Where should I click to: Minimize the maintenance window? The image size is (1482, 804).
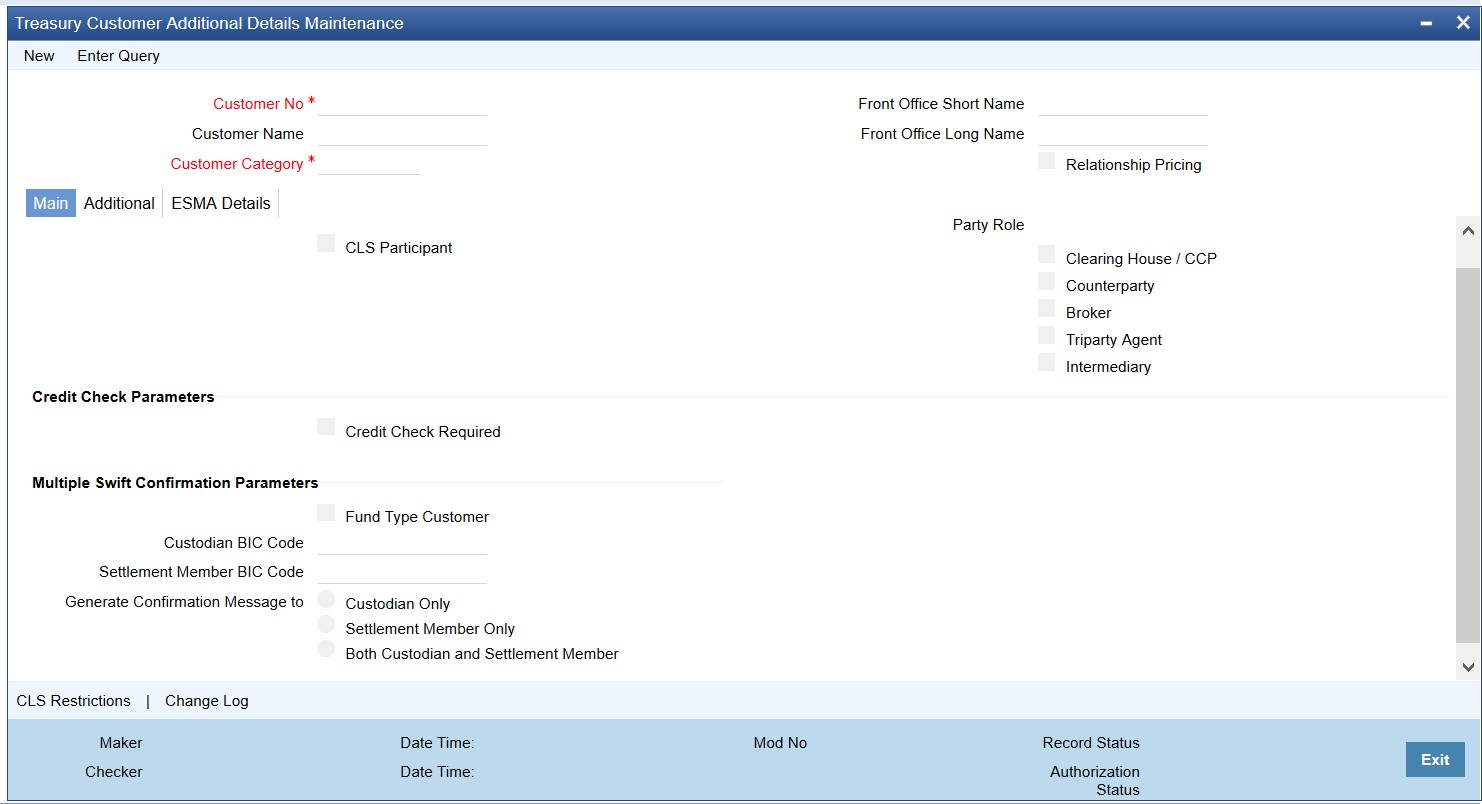(x=1427, y=23)
